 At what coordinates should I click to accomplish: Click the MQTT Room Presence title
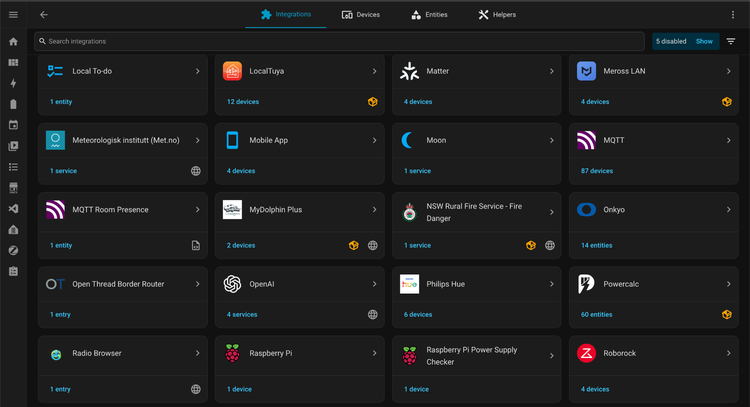(110, 209)
